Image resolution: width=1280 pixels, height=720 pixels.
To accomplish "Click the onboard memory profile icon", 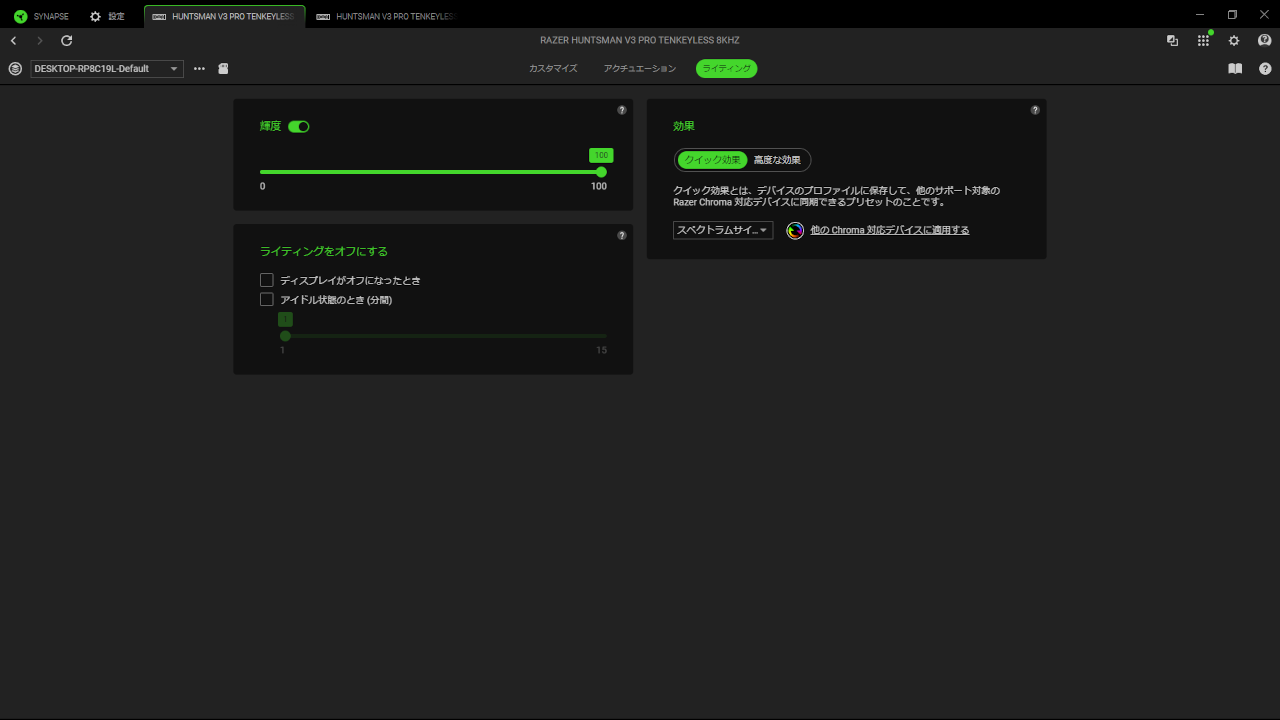I will (223, 69).
